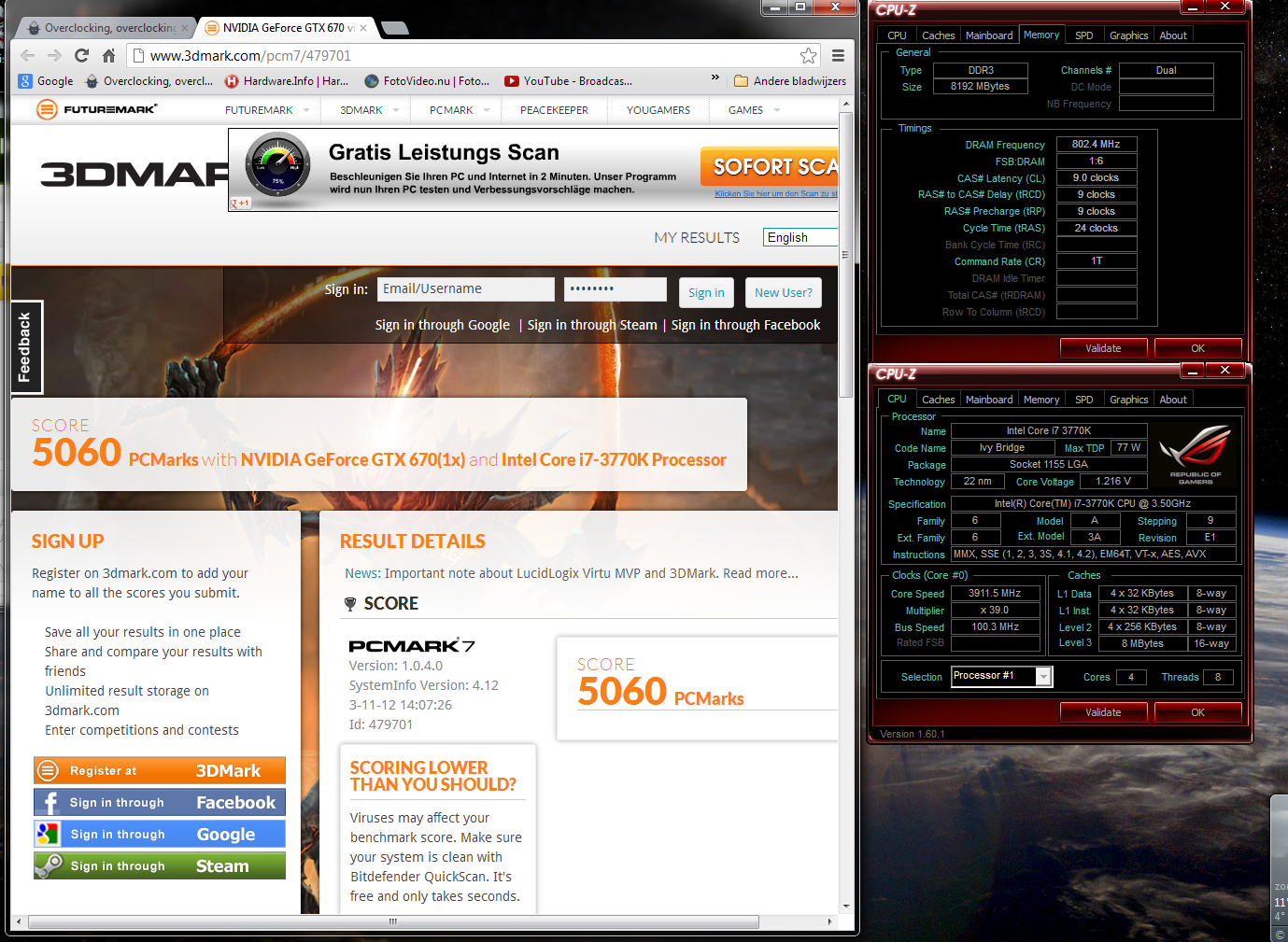Open the Andere bladwijzers folder

(790, 81)
